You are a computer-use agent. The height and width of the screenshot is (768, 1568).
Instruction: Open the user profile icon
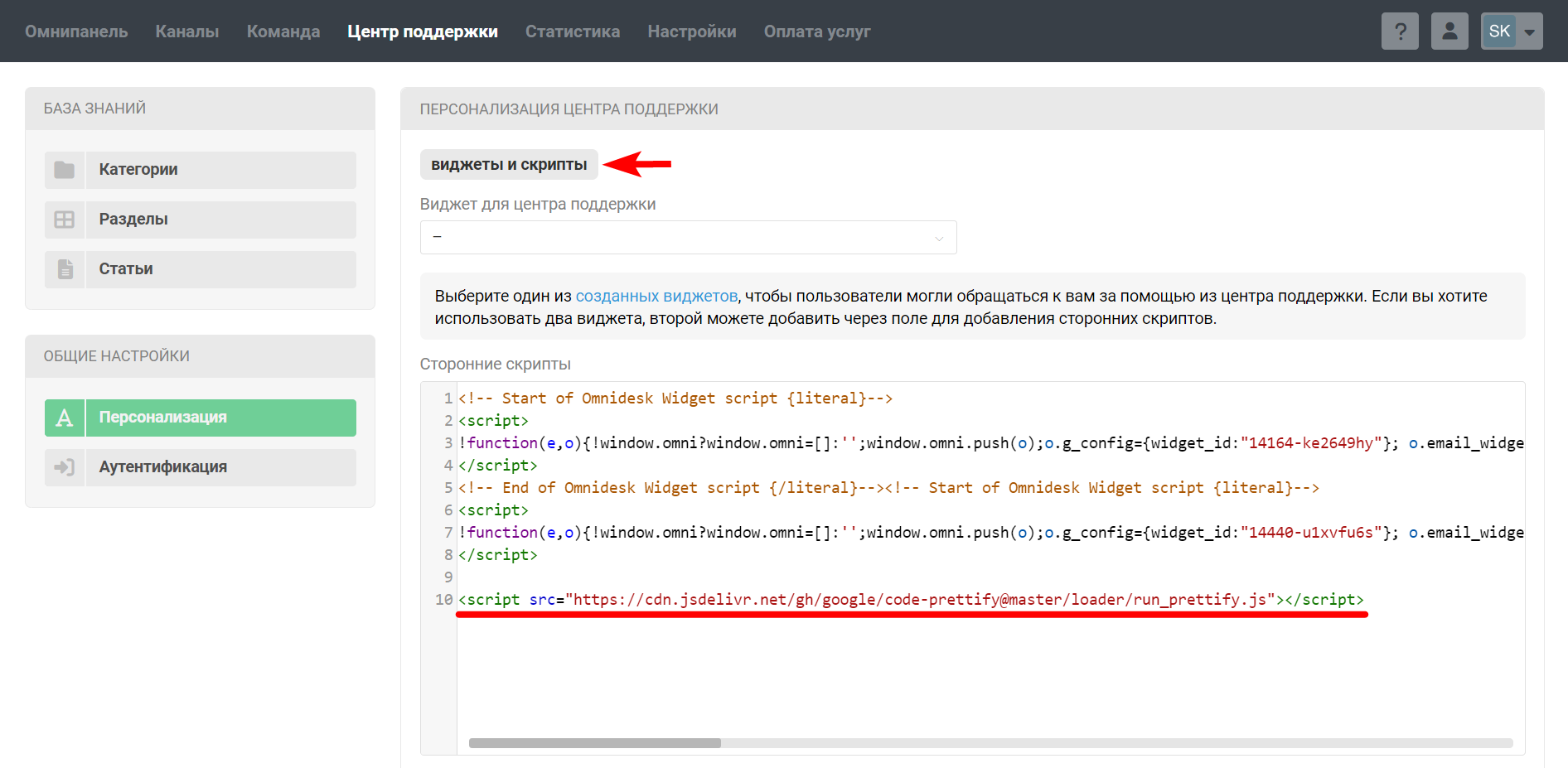tap(1449, 31)
